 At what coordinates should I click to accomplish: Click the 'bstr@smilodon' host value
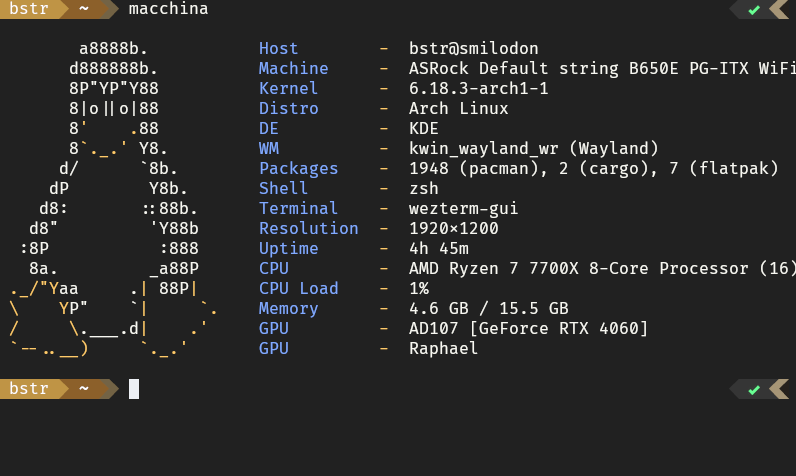tap(473, 48)
